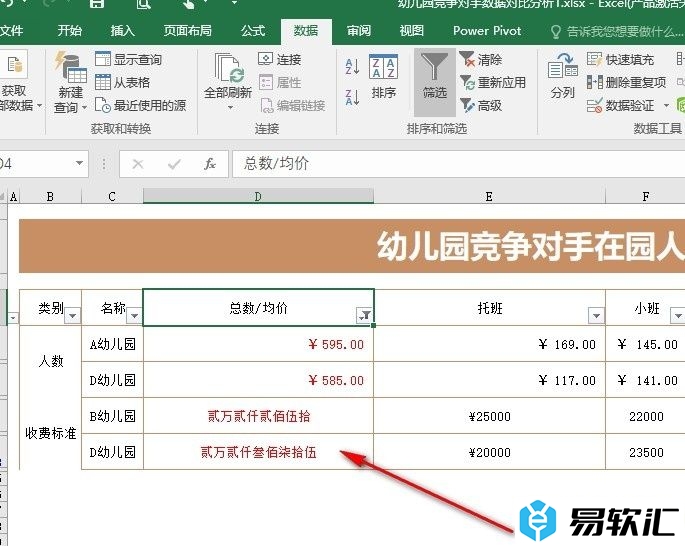Open active filter dropdown for 总数/均价
Image resolution: width=685 pixels, height=546 pixels.
[x=364, y=315]
